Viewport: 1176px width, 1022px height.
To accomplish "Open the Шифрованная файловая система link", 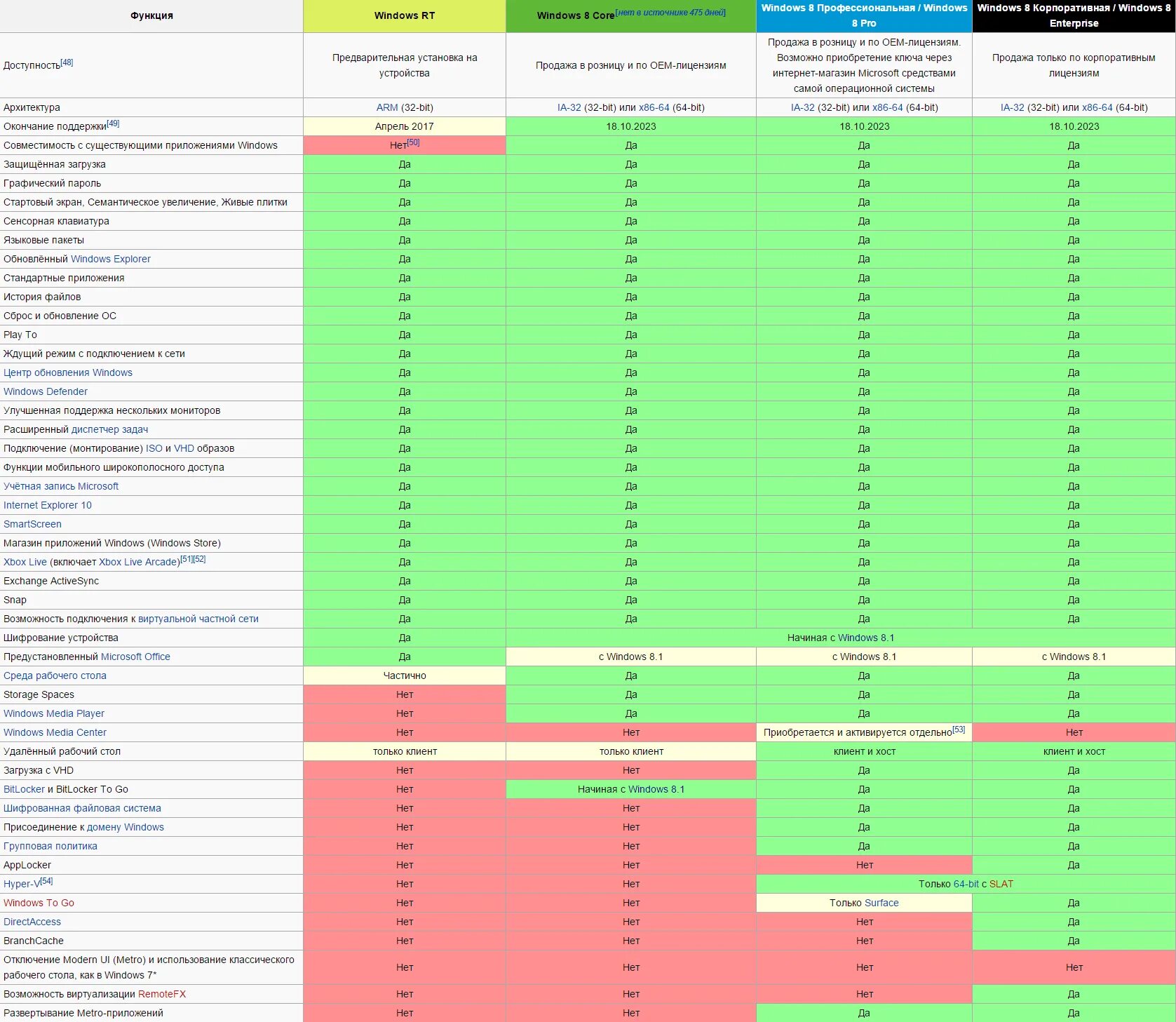I will [82, 808].
